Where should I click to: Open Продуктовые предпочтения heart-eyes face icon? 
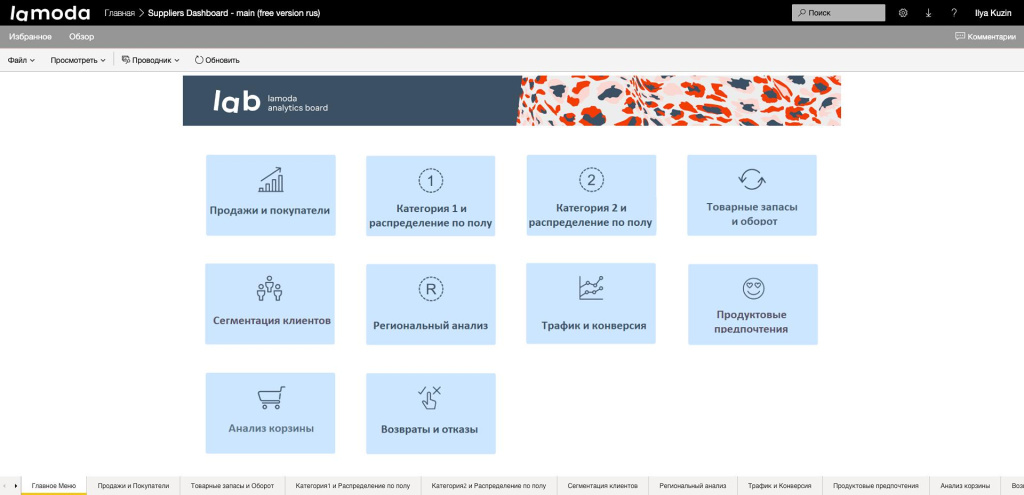[x=752, y=289]
